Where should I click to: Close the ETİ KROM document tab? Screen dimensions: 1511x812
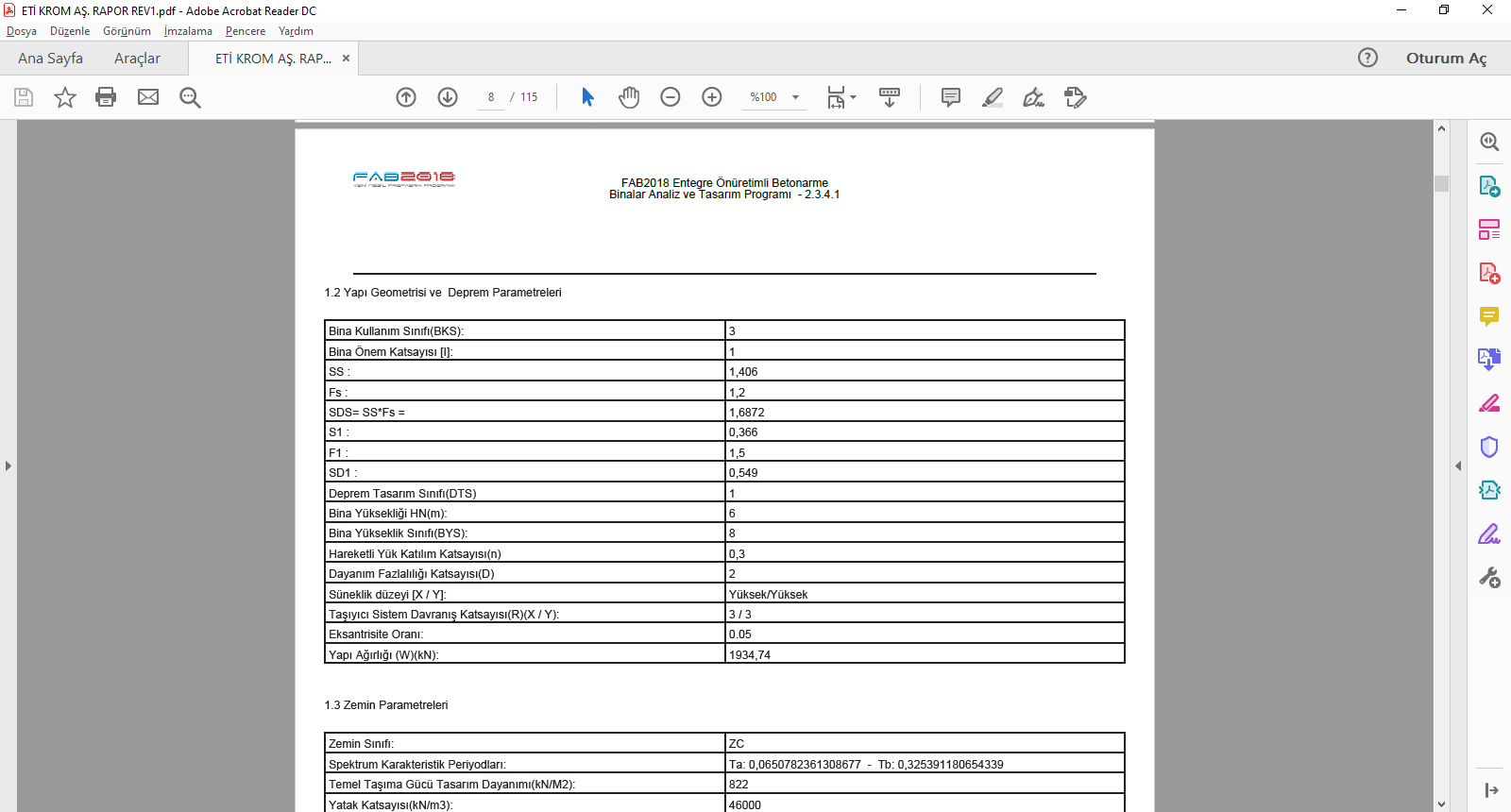(x=346, y=59)
